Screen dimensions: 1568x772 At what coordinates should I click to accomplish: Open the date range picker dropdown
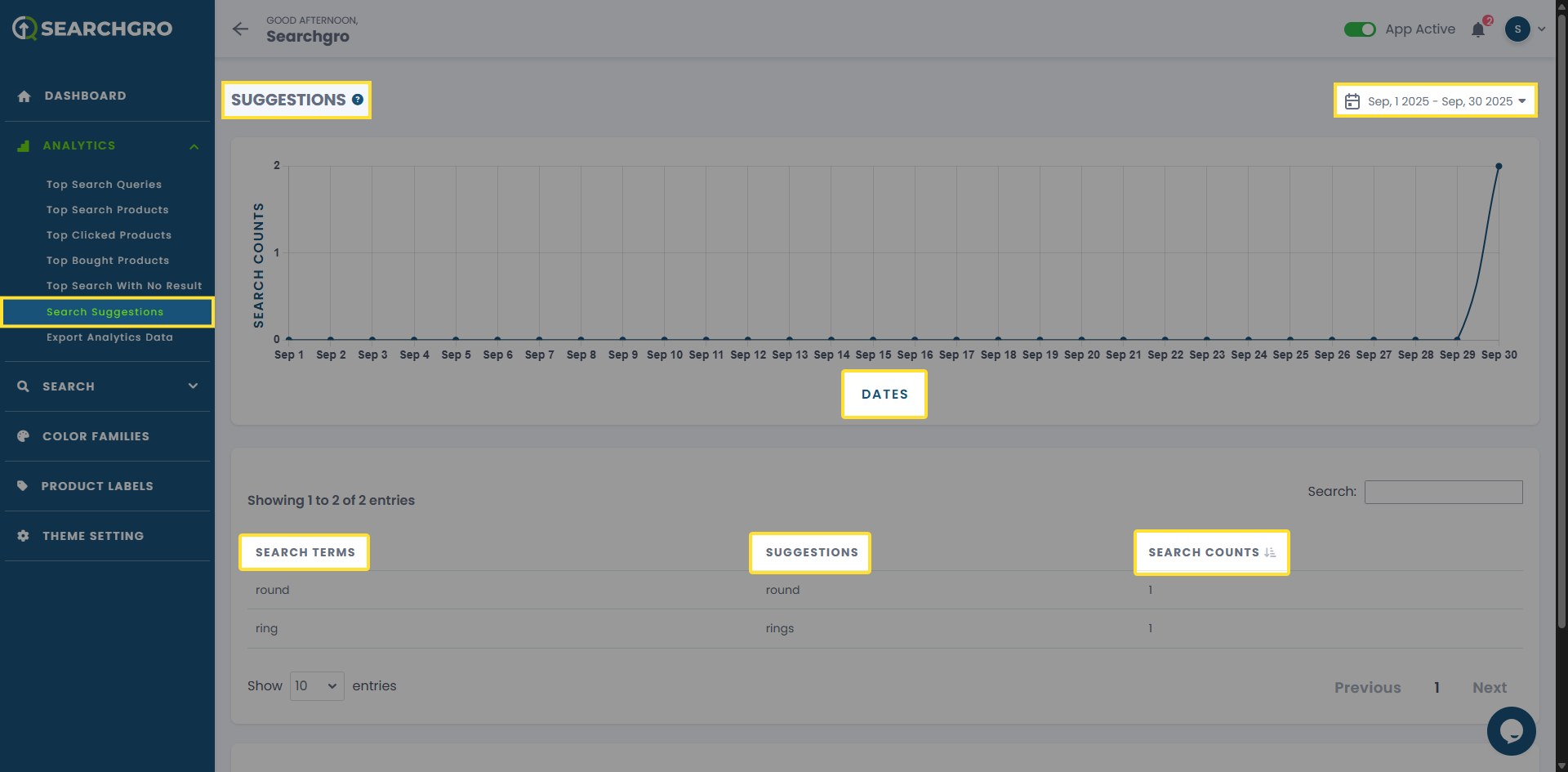(1435, 101)
